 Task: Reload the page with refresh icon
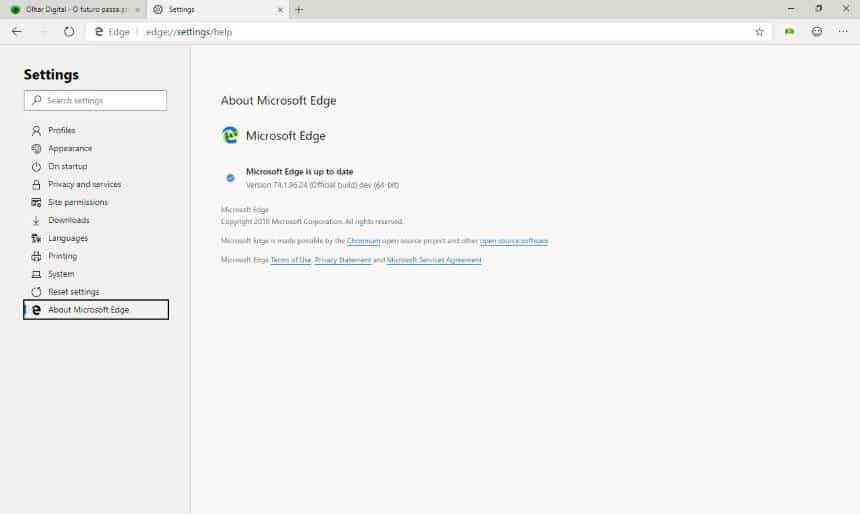pyautogui.click(x=69, y=32)
